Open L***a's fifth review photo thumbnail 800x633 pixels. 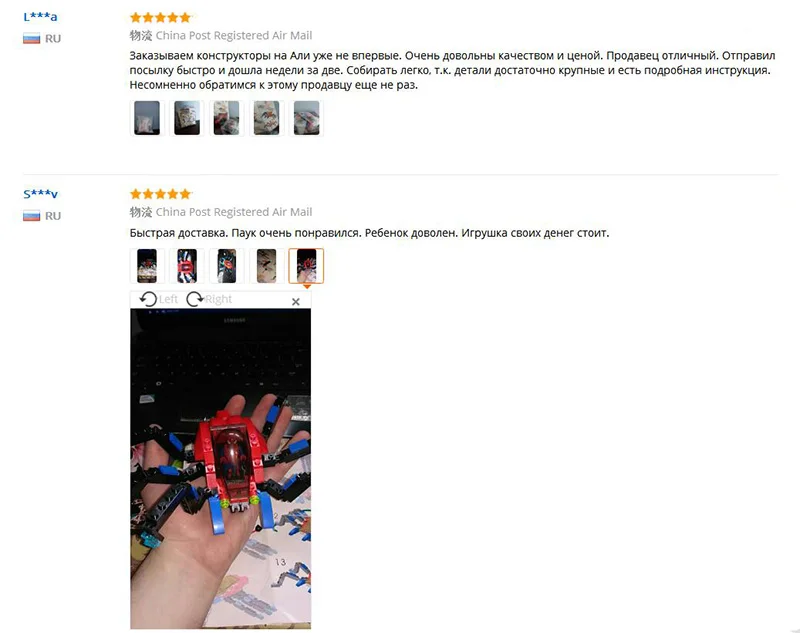click(x=306, y=118)
